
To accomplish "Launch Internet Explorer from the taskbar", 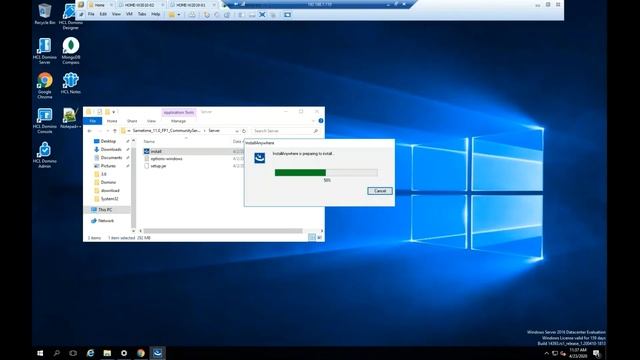I will [90, 353].
